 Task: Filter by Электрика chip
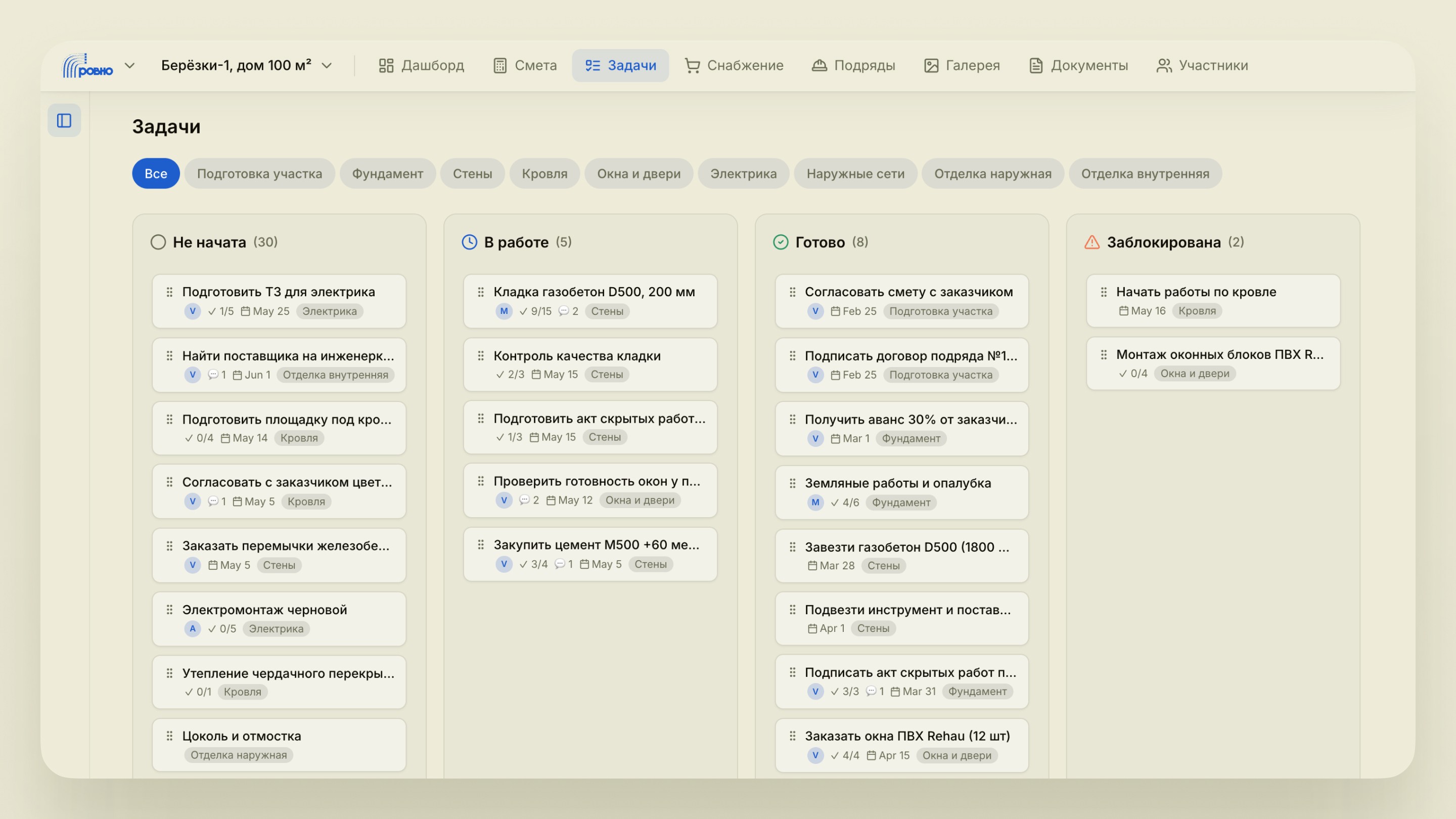point(743,173)
